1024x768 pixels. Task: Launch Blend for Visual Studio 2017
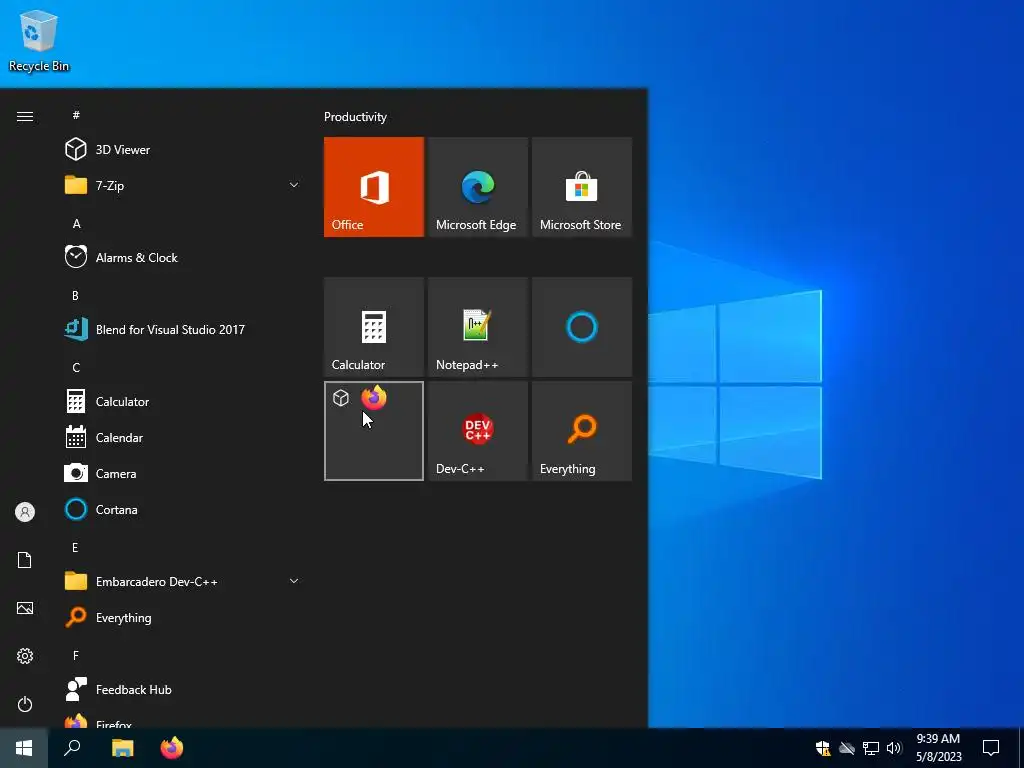click(x=183, y=329)
